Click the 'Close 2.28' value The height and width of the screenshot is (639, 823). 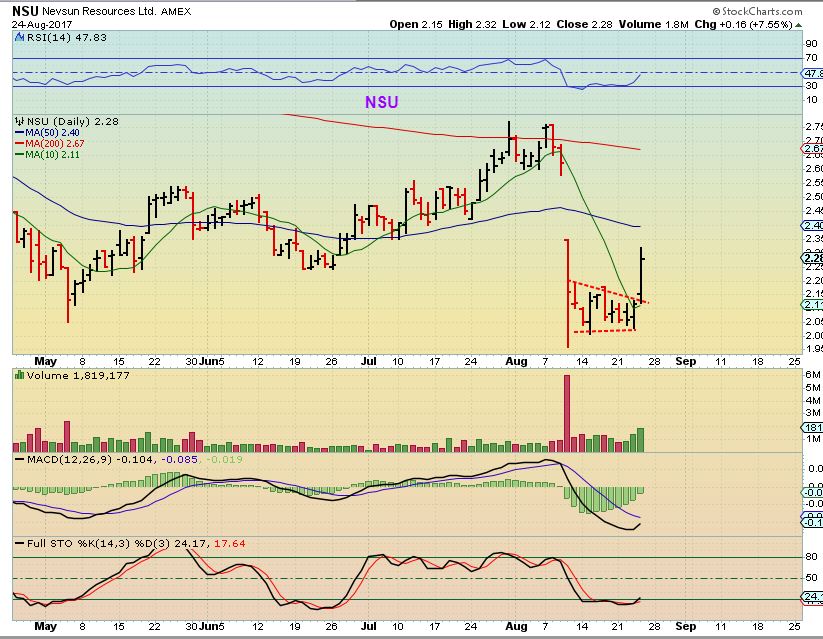coord(584,24)
